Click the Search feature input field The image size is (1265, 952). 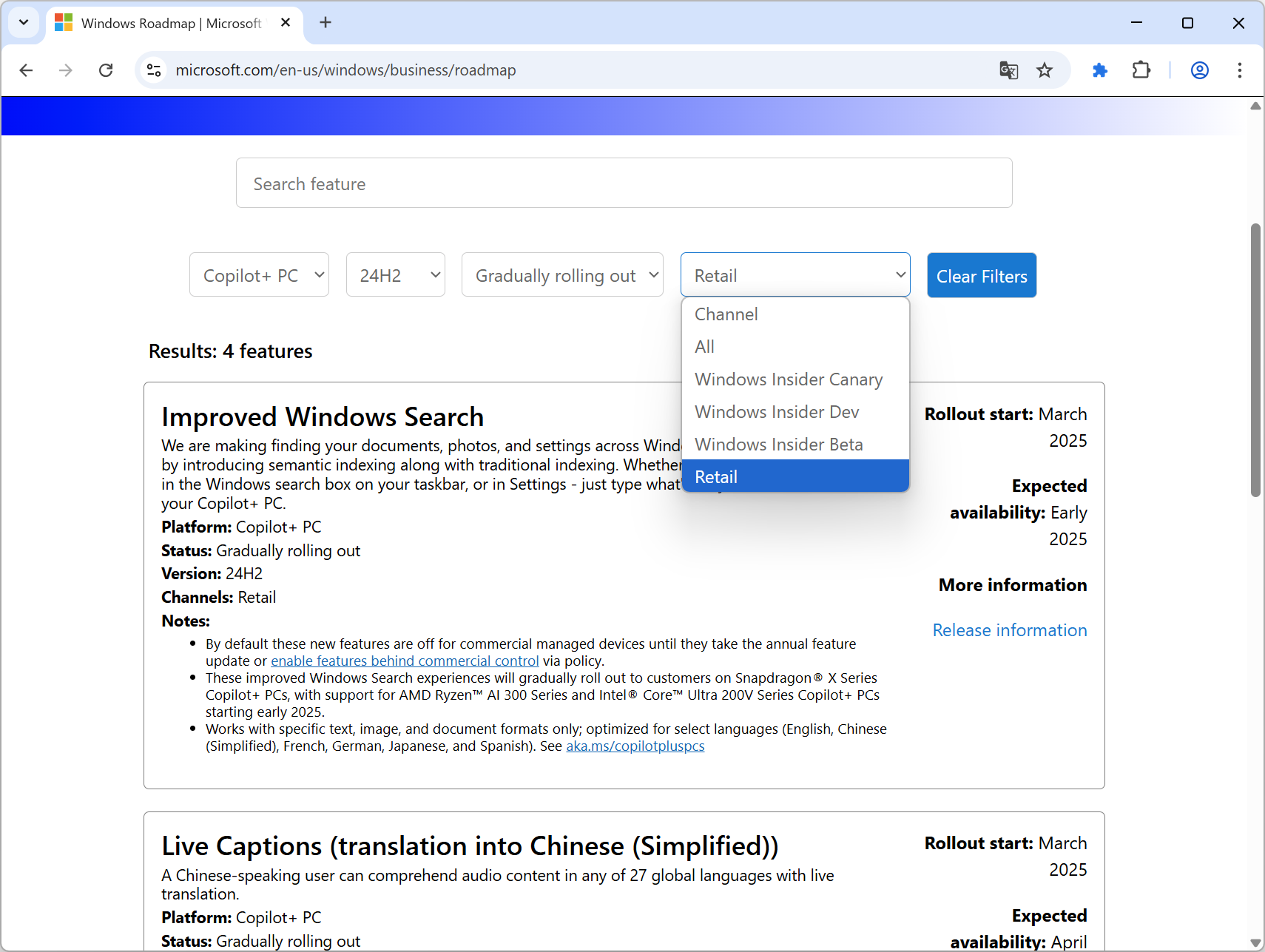624,183
